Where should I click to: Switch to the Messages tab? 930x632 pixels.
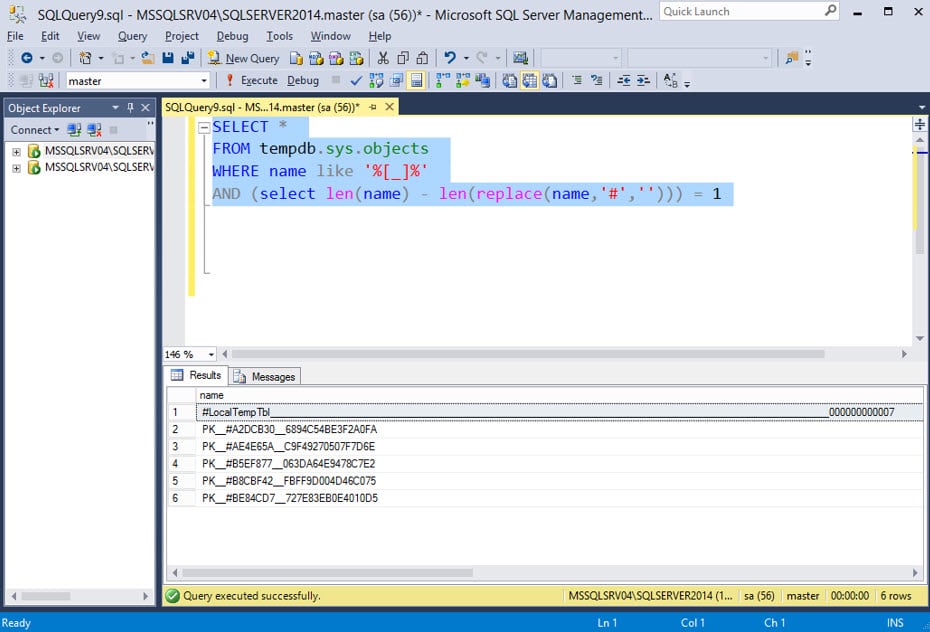tap(265, 376)
